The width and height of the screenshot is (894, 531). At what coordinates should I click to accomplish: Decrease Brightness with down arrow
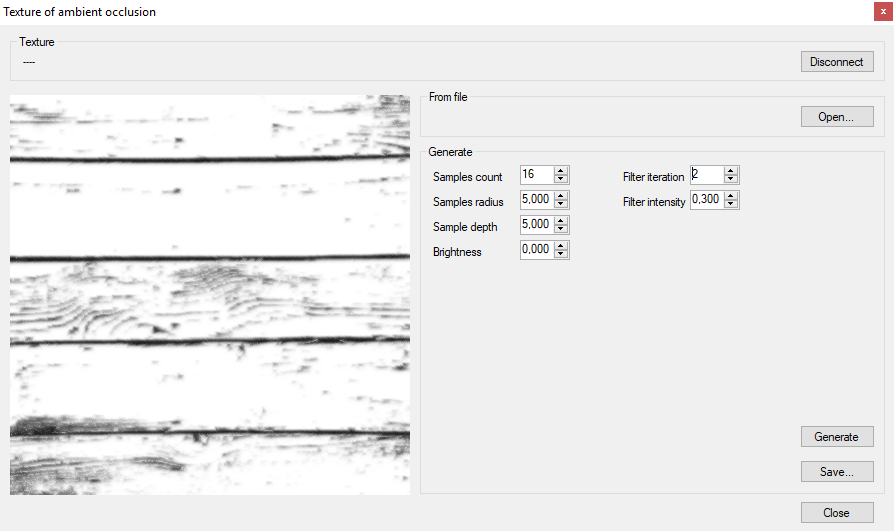(561, 255)
